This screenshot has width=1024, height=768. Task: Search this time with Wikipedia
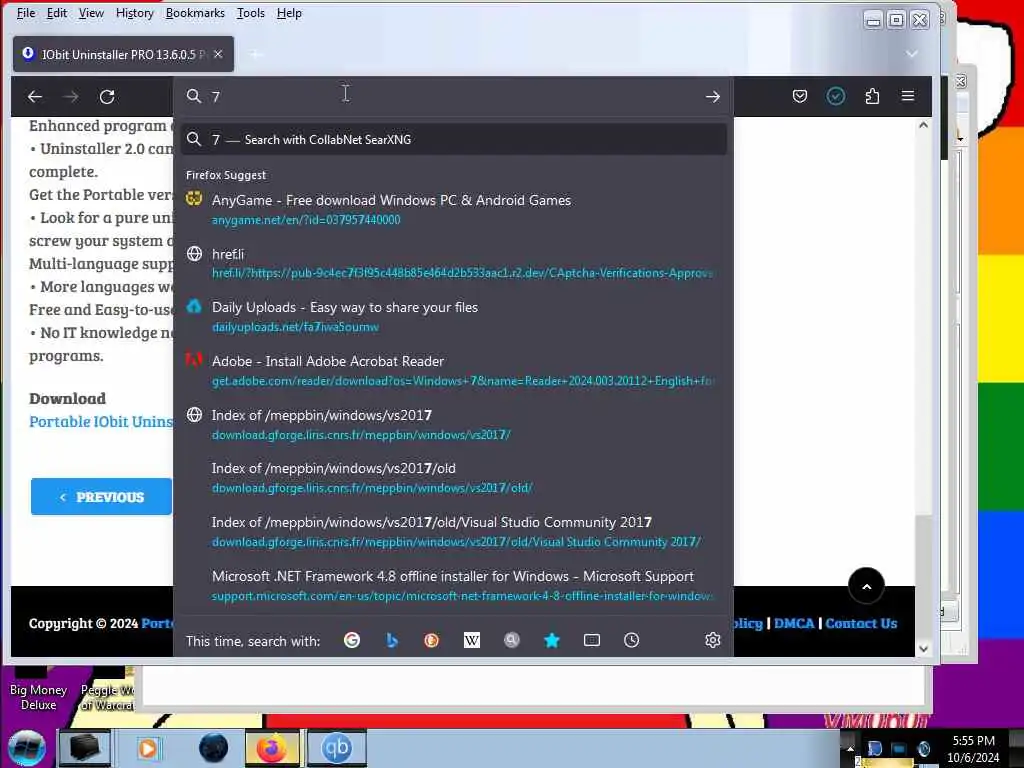(x=472, y=641)
